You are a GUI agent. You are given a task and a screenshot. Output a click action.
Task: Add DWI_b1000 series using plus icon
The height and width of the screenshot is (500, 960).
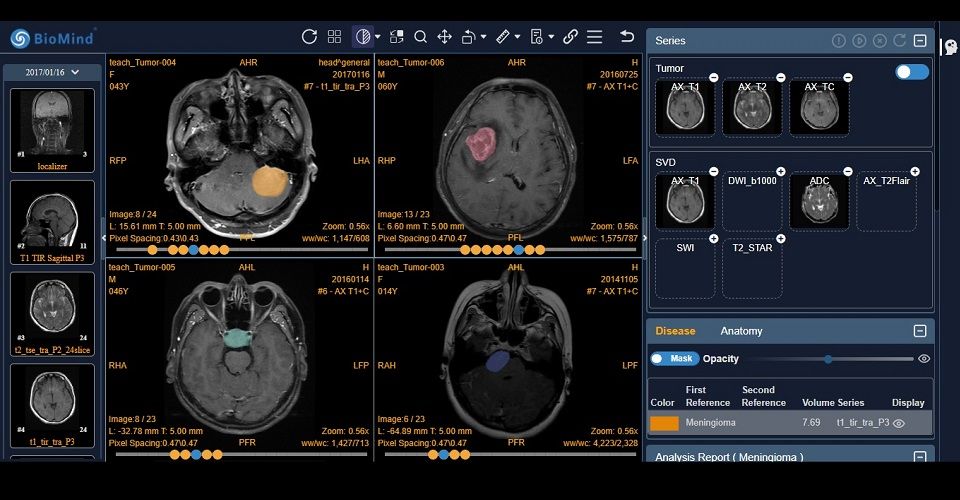780,171
